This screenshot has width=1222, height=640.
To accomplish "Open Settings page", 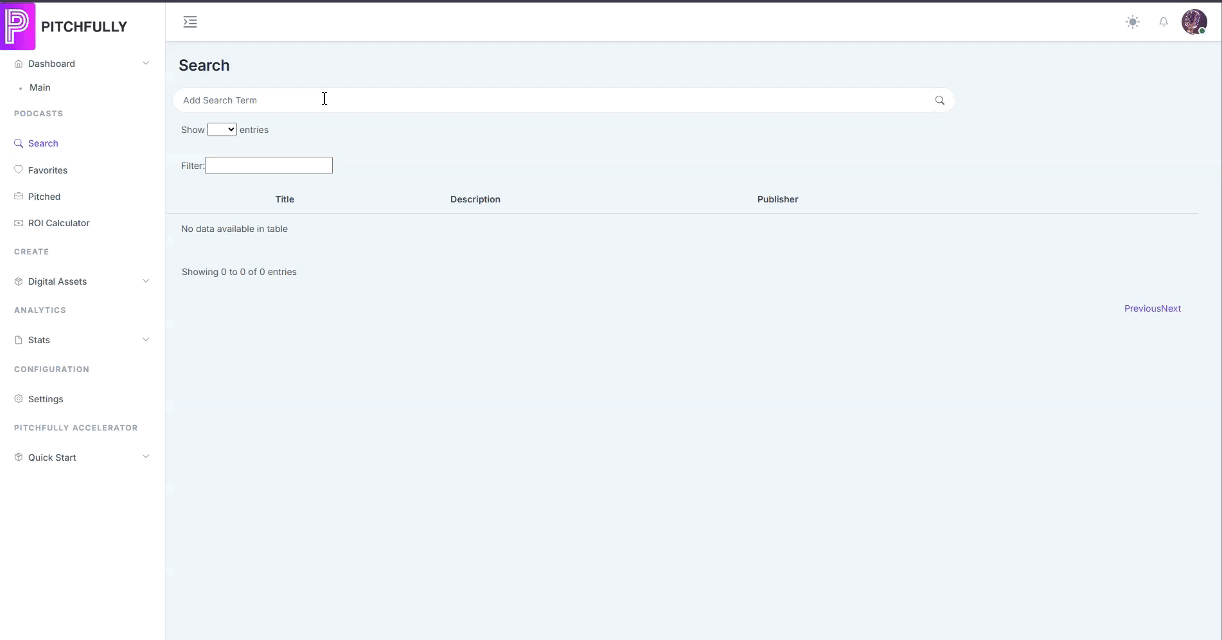I will tap(46, 399).
